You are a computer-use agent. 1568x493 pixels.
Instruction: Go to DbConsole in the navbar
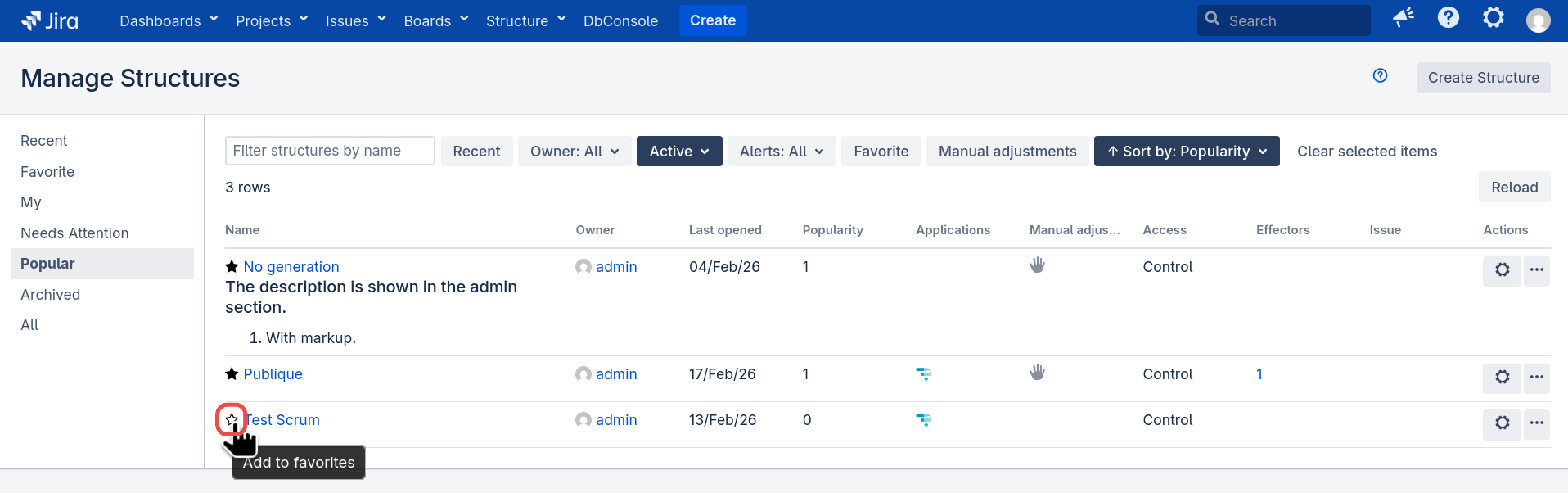pos(620,20)
